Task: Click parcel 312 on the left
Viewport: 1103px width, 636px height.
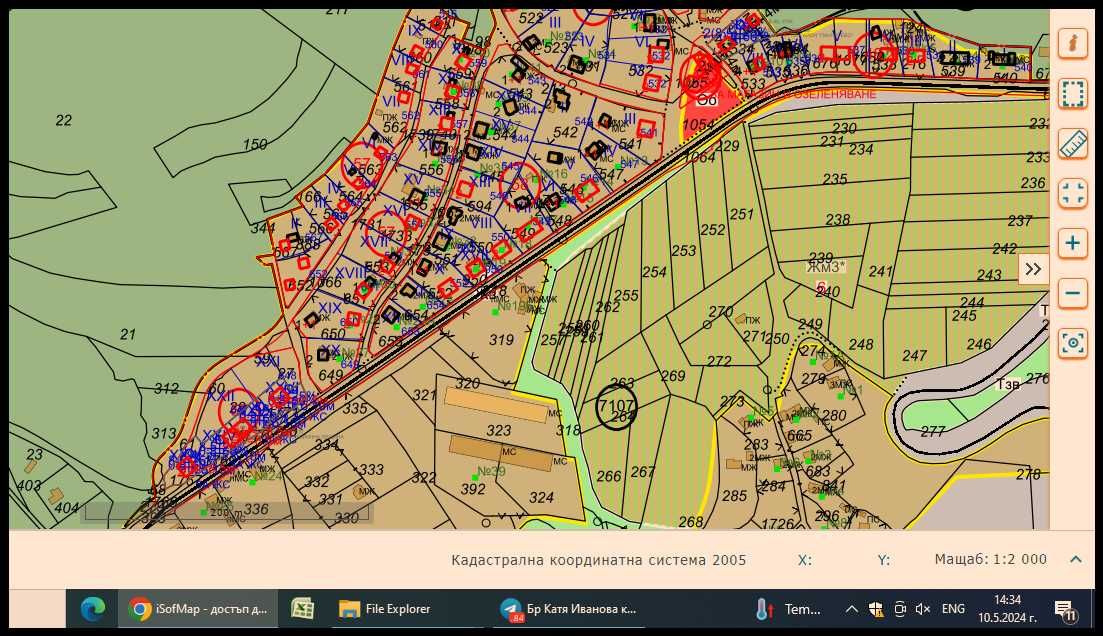Action: coord(166,388)
